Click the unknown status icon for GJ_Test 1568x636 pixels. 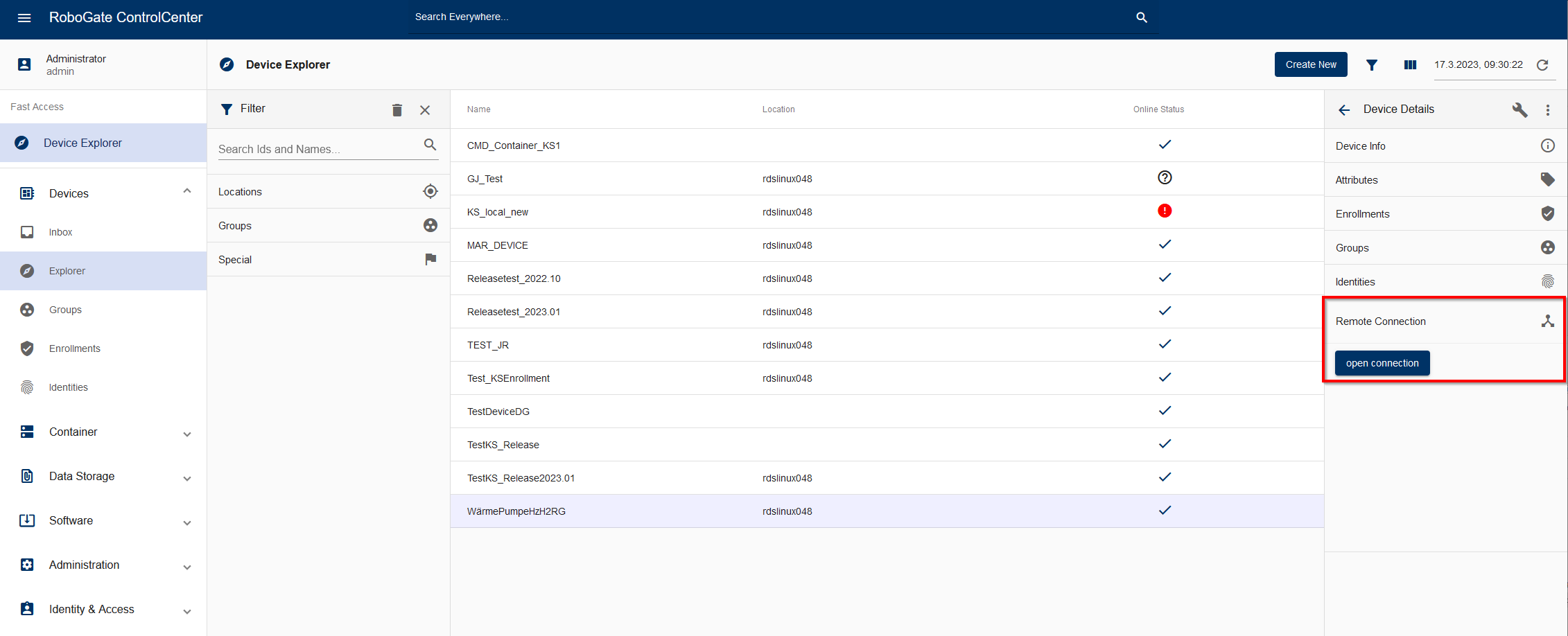[1165, 177]
